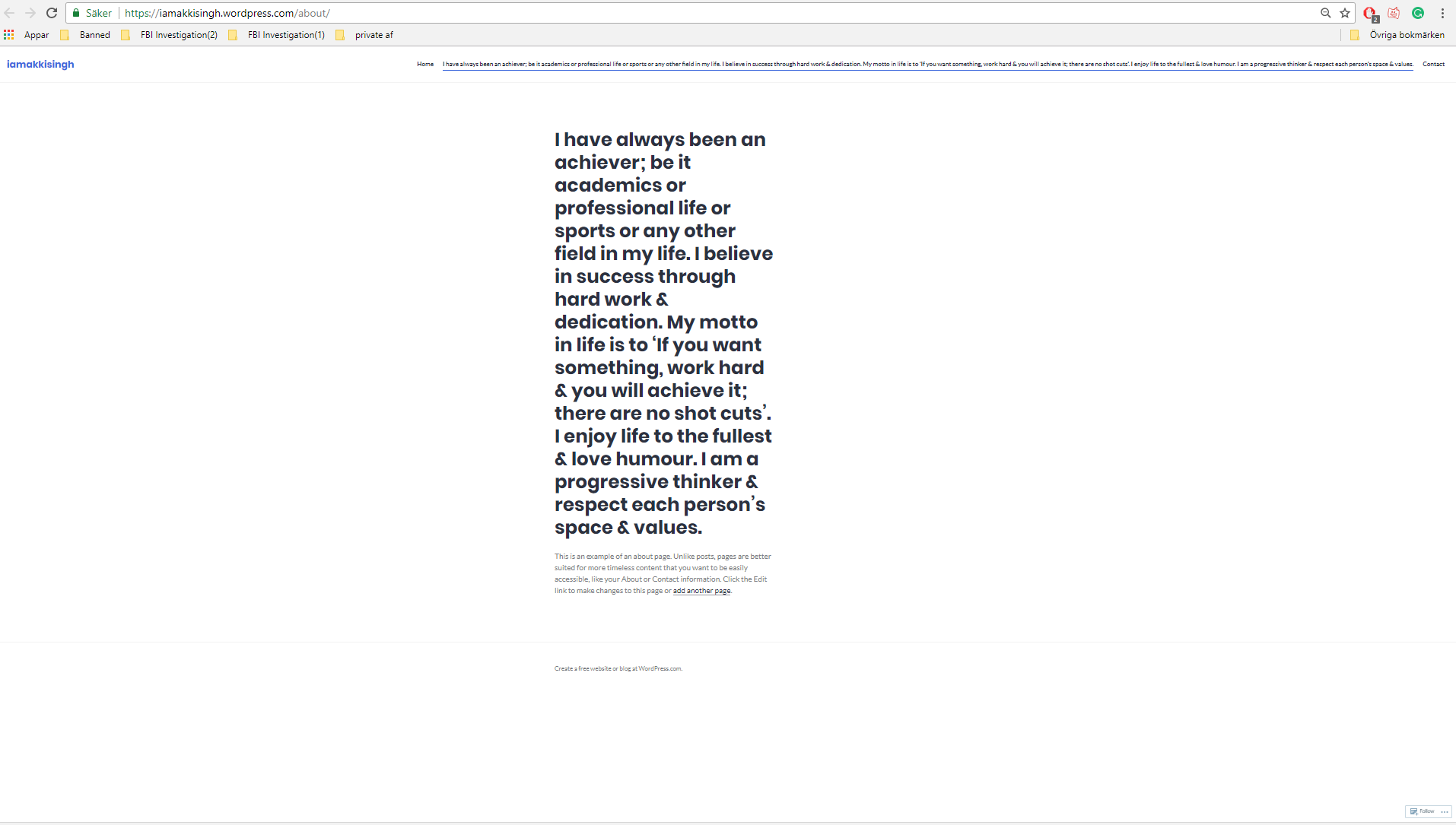Open the Appar apps shortcut
Screen dimensions: 1456x825
27,35
